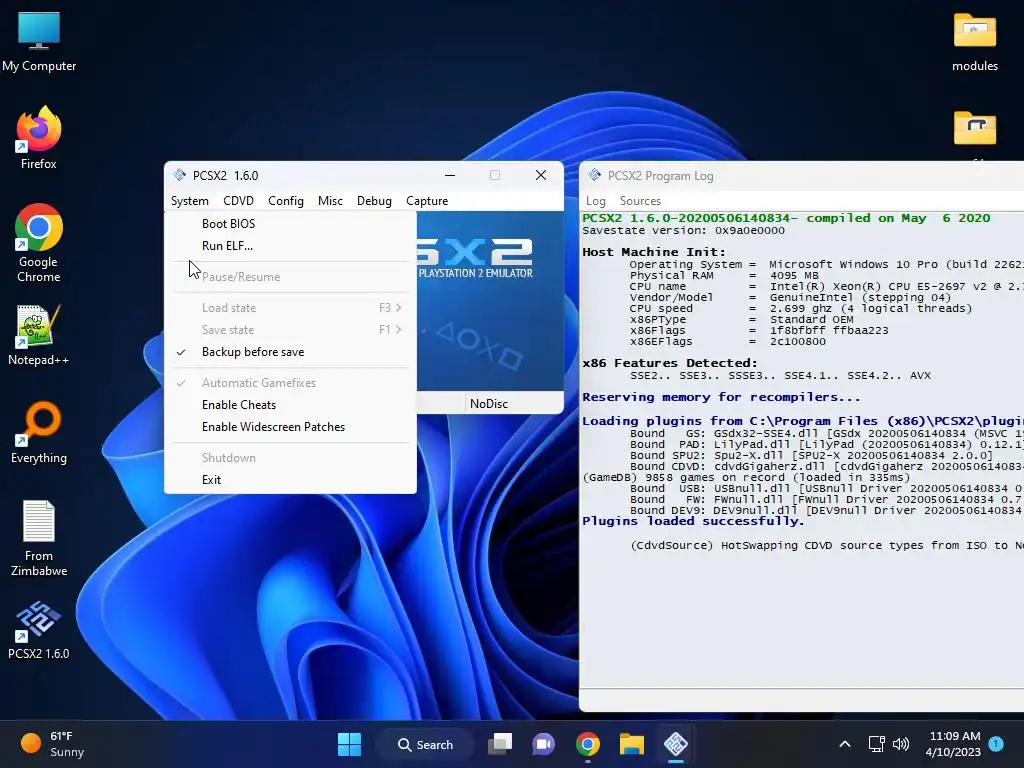Click PCSX2 taskbar icon
This screenshot has height=768, width=1024.
pos(675,744)
